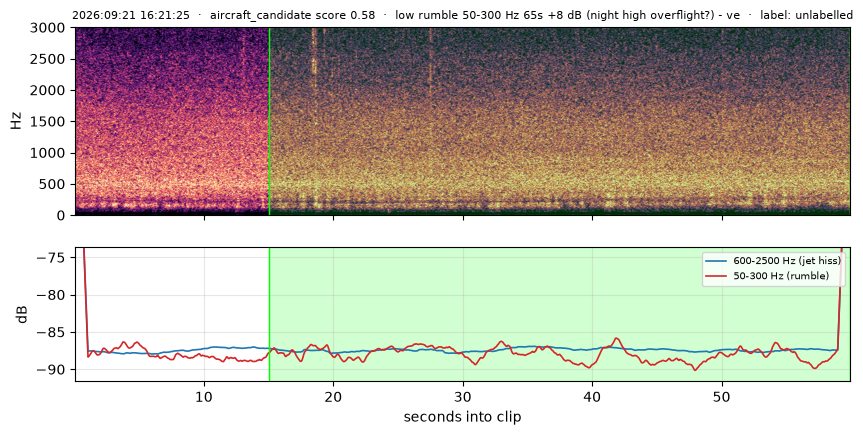This screenshot has width=863, height=435.
Task: Click the x-axis tick label '10'
Action: [204, 396]
